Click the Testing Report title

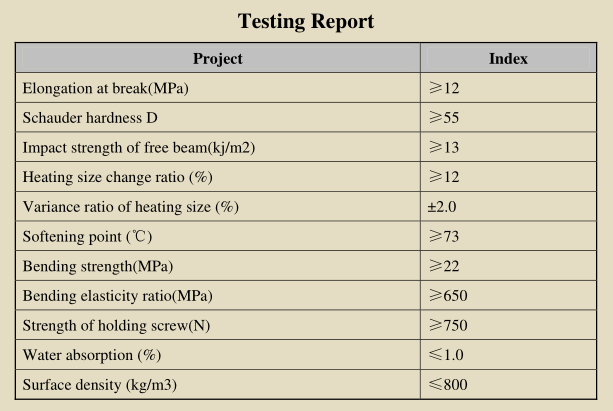[x=306, y=21]
